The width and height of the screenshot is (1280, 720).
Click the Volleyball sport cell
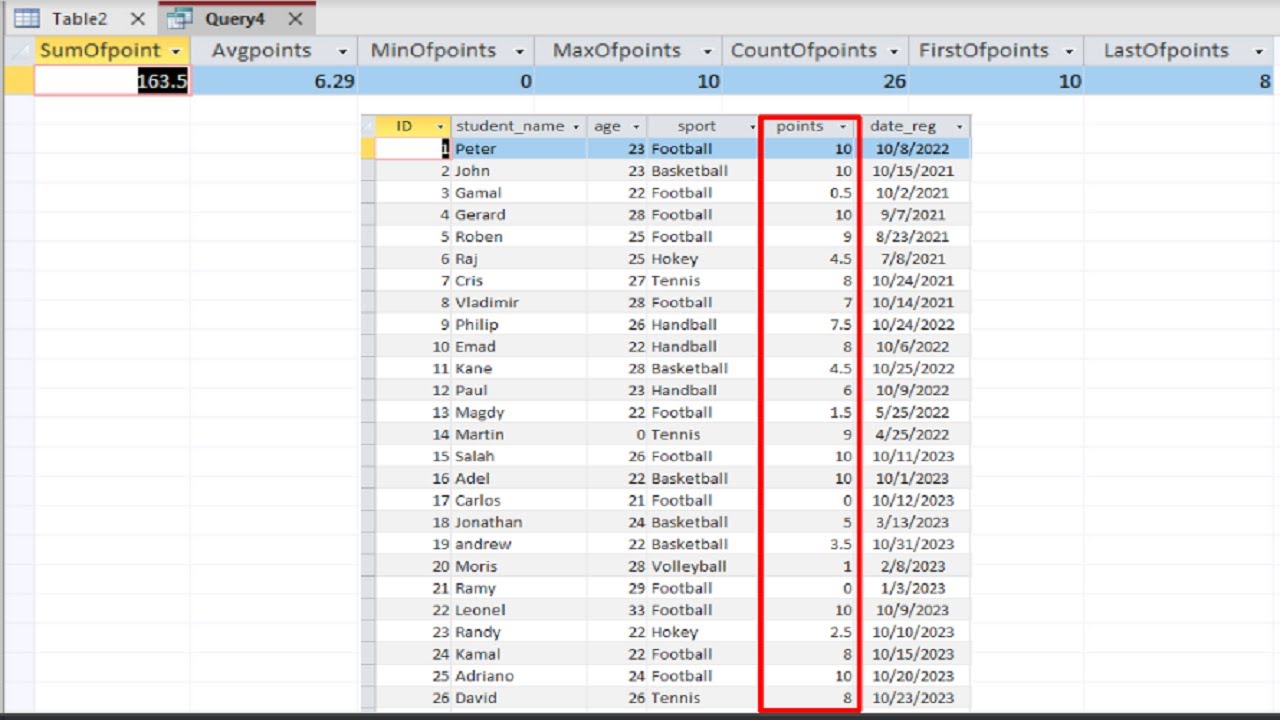pos(688,567)
